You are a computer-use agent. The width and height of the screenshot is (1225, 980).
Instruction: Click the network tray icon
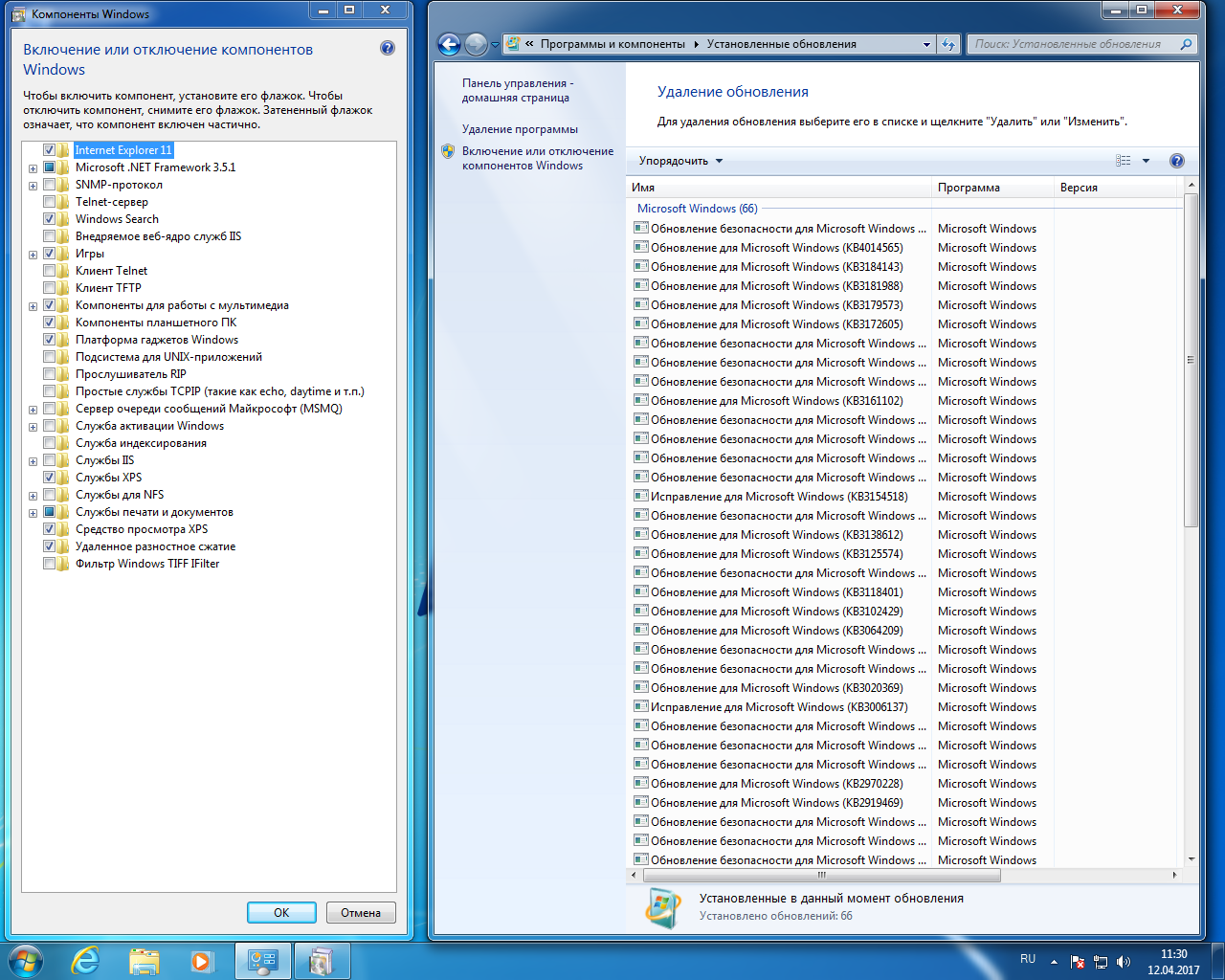[1101, 962]
